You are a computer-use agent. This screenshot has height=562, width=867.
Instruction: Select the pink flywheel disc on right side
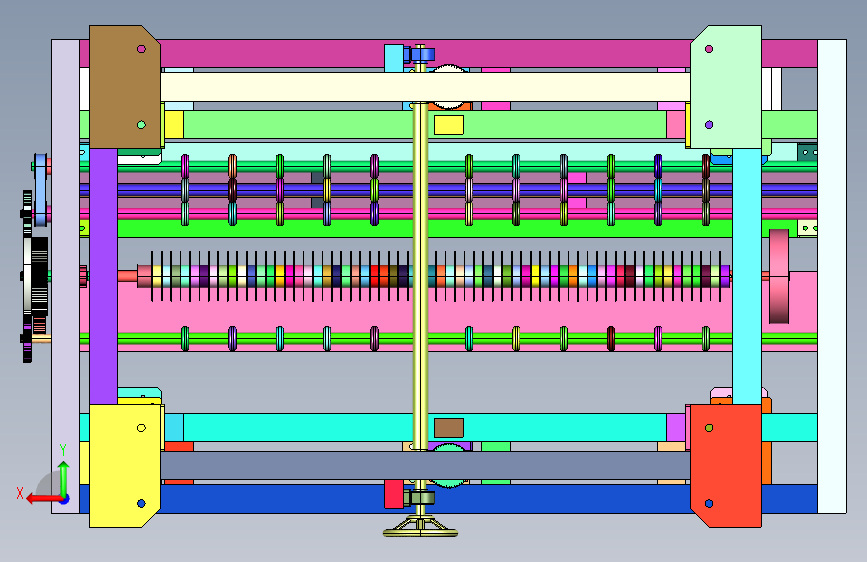[779, 276]
